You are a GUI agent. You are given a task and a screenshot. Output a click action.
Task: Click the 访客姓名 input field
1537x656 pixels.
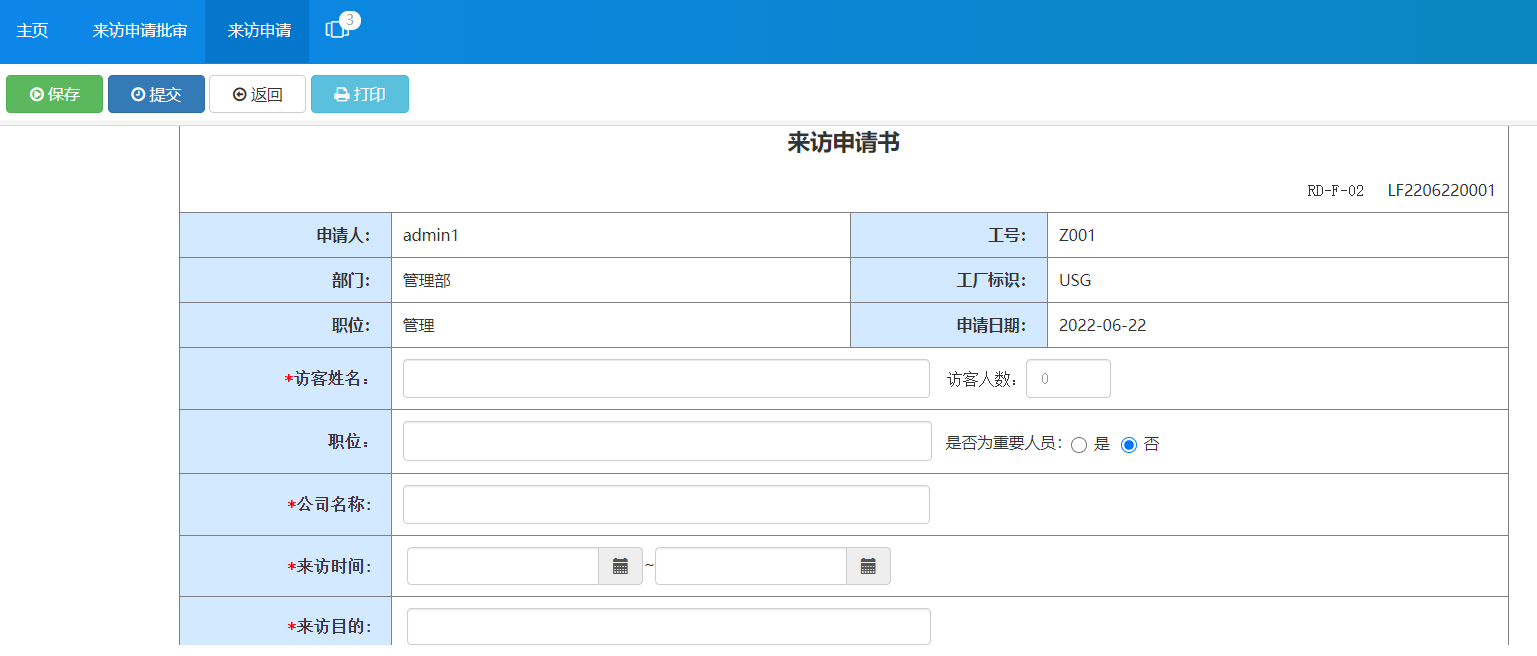pyautogui.click(x=665, y=378)
